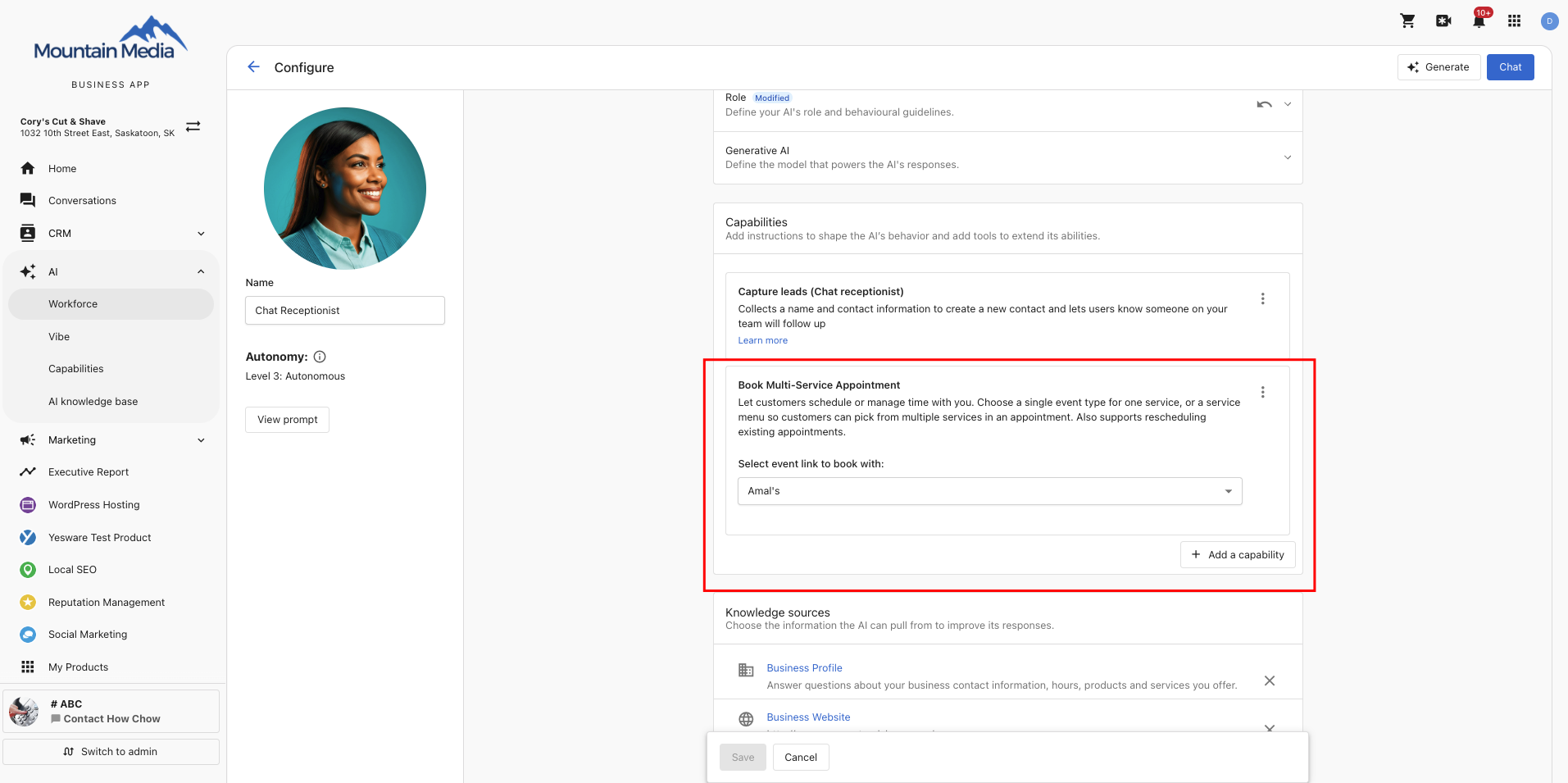Click the Social Marketing icon
This screenshot has height=783, width=1568.
pos(28,634)
